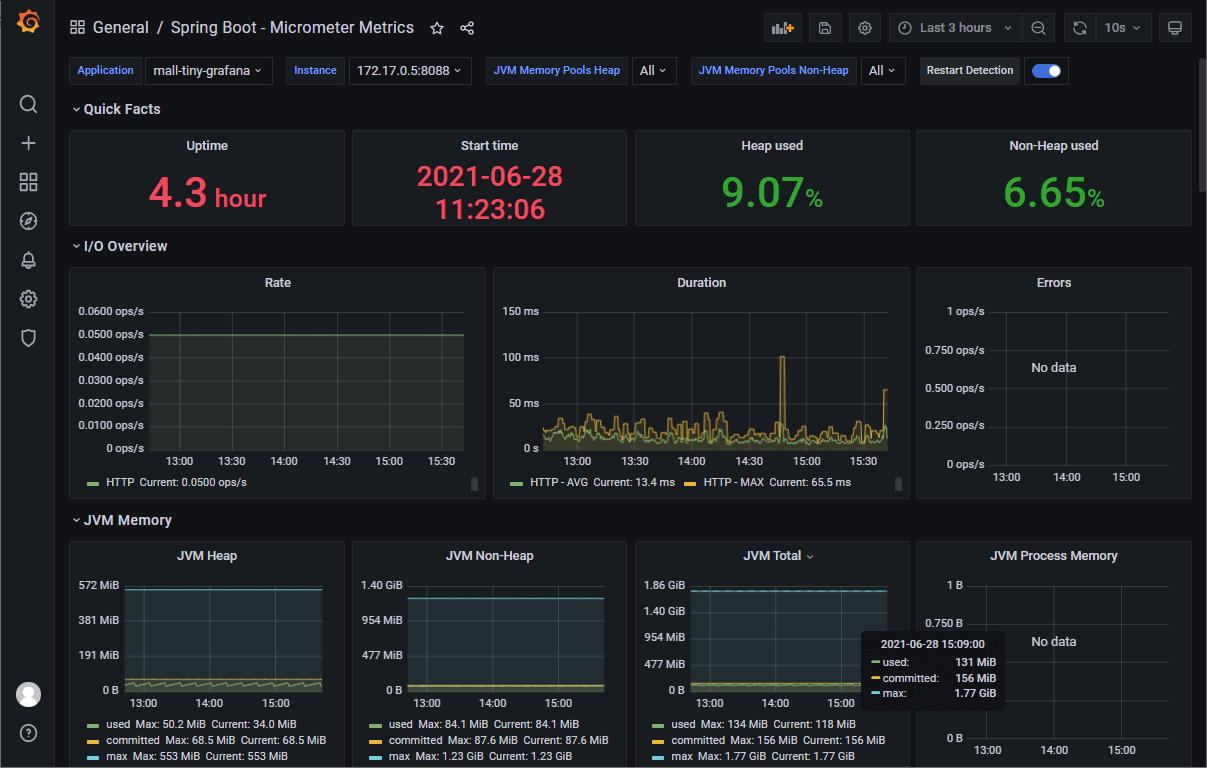The height and width of the screenshot is (768, 1207).
Task: Click the cycle view mode monitor icon
Action: [1175, 28]
